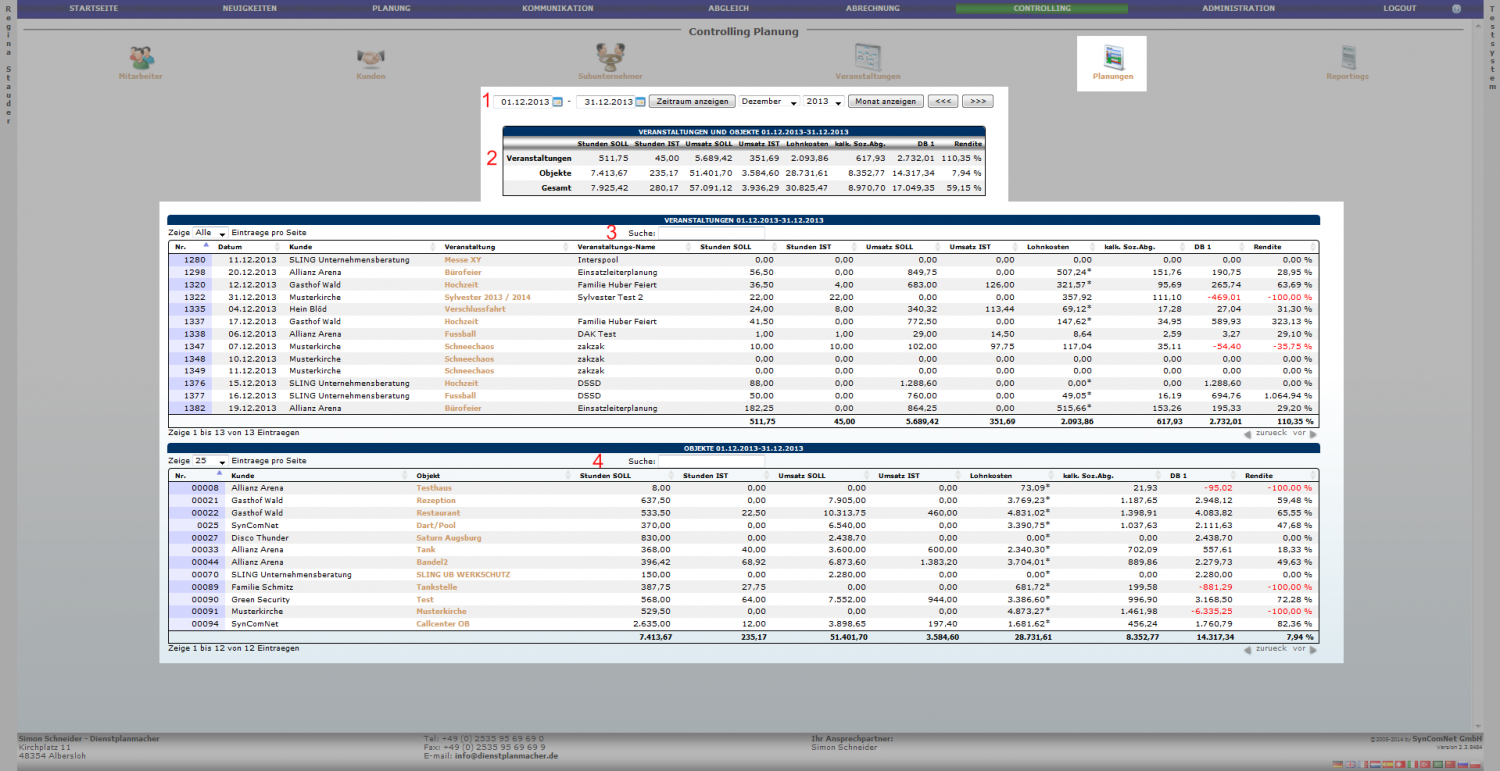Go to the Startseite menu

coord(93,8)
